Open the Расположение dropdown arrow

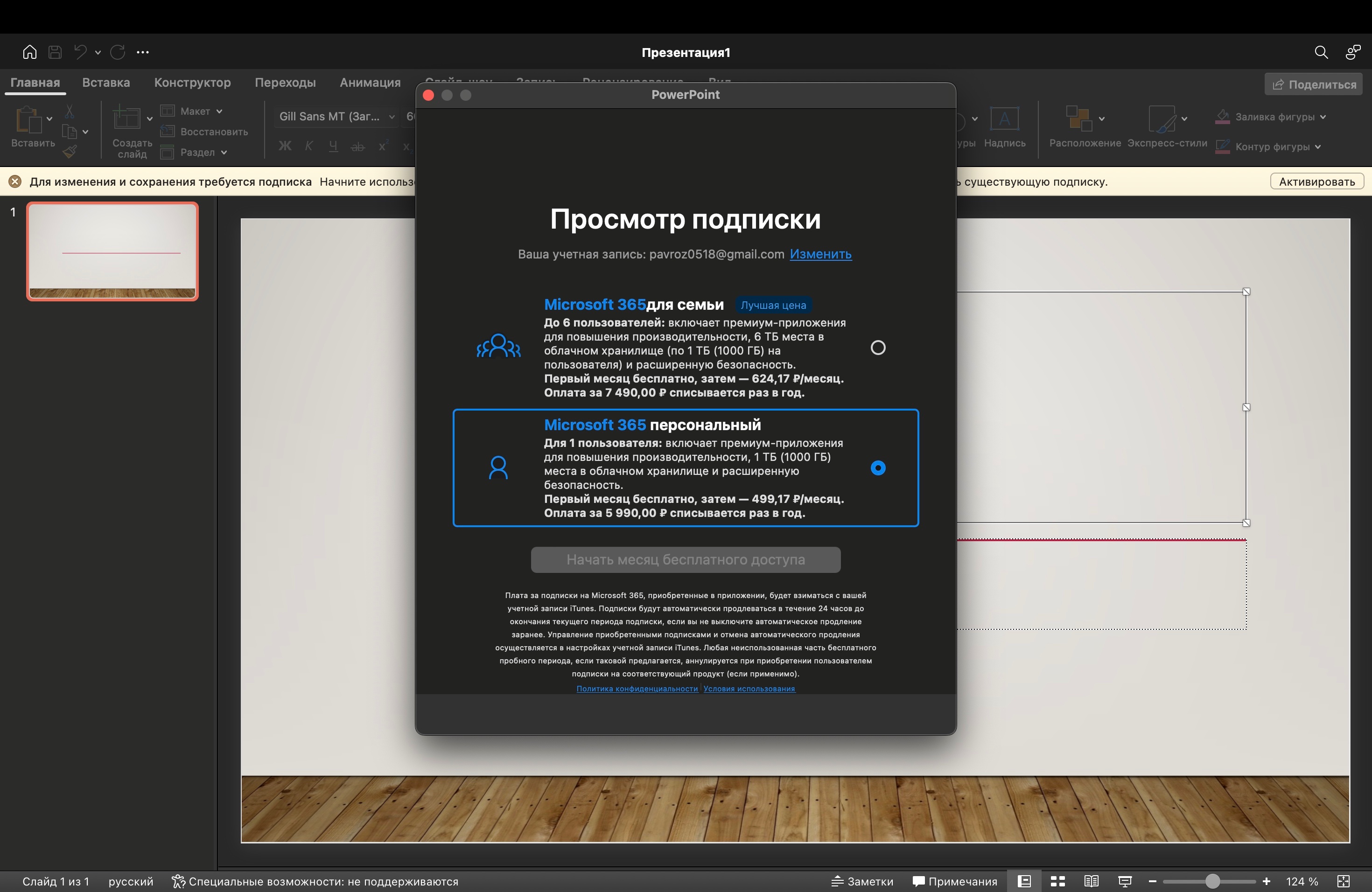coord(1101,118)
